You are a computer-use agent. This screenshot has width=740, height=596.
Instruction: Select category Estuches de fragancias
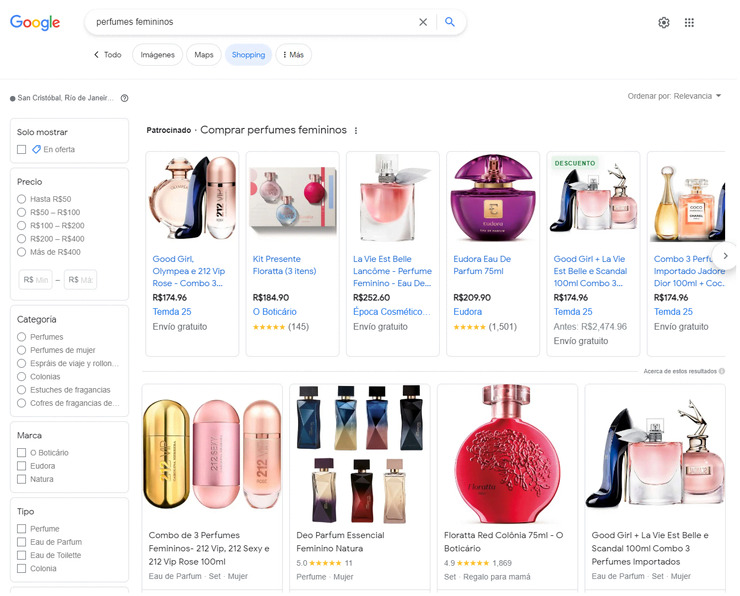tap(21, 389)
